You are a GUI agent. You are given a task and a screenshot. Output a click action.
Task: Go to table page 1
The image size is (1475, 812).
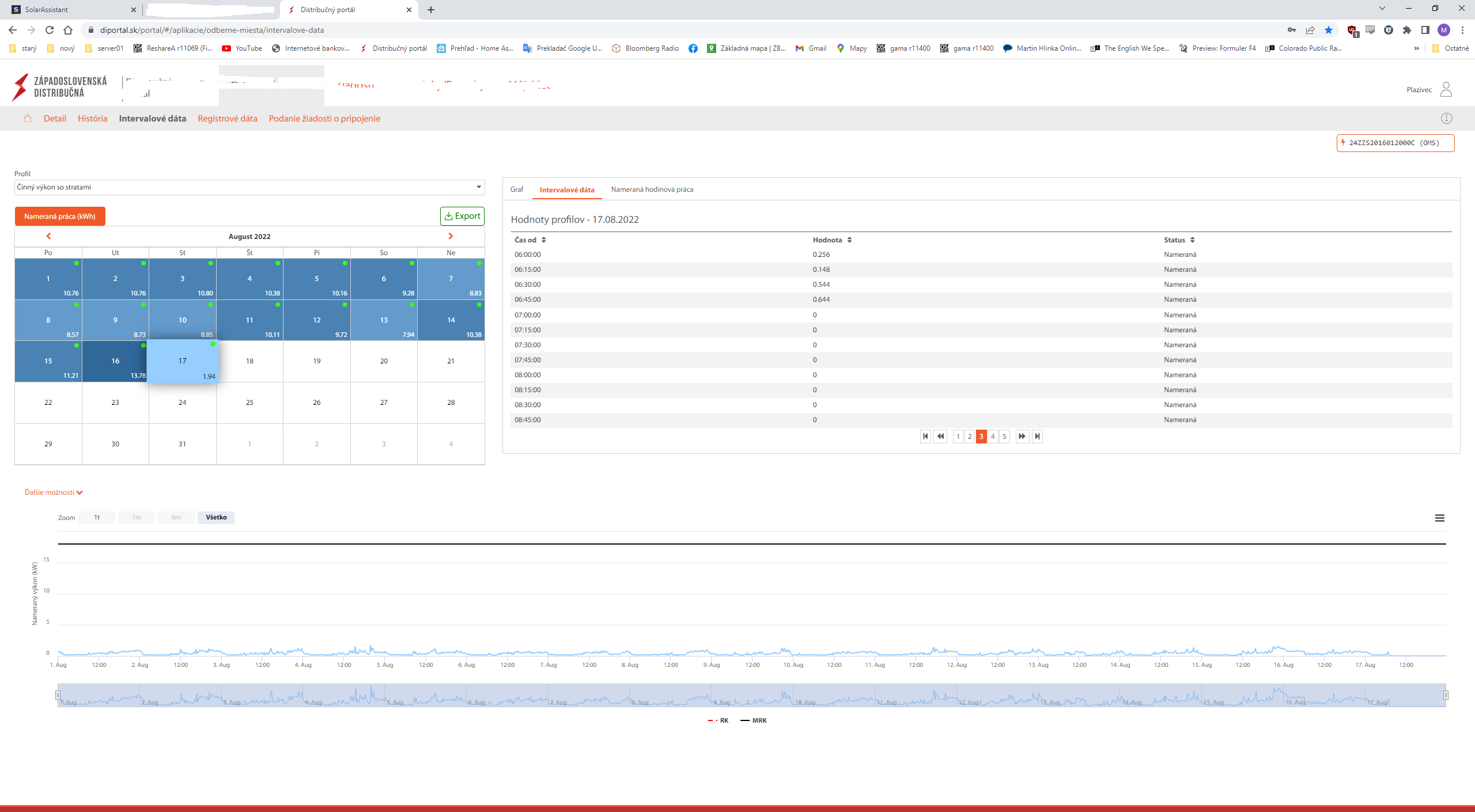point(958,437)
